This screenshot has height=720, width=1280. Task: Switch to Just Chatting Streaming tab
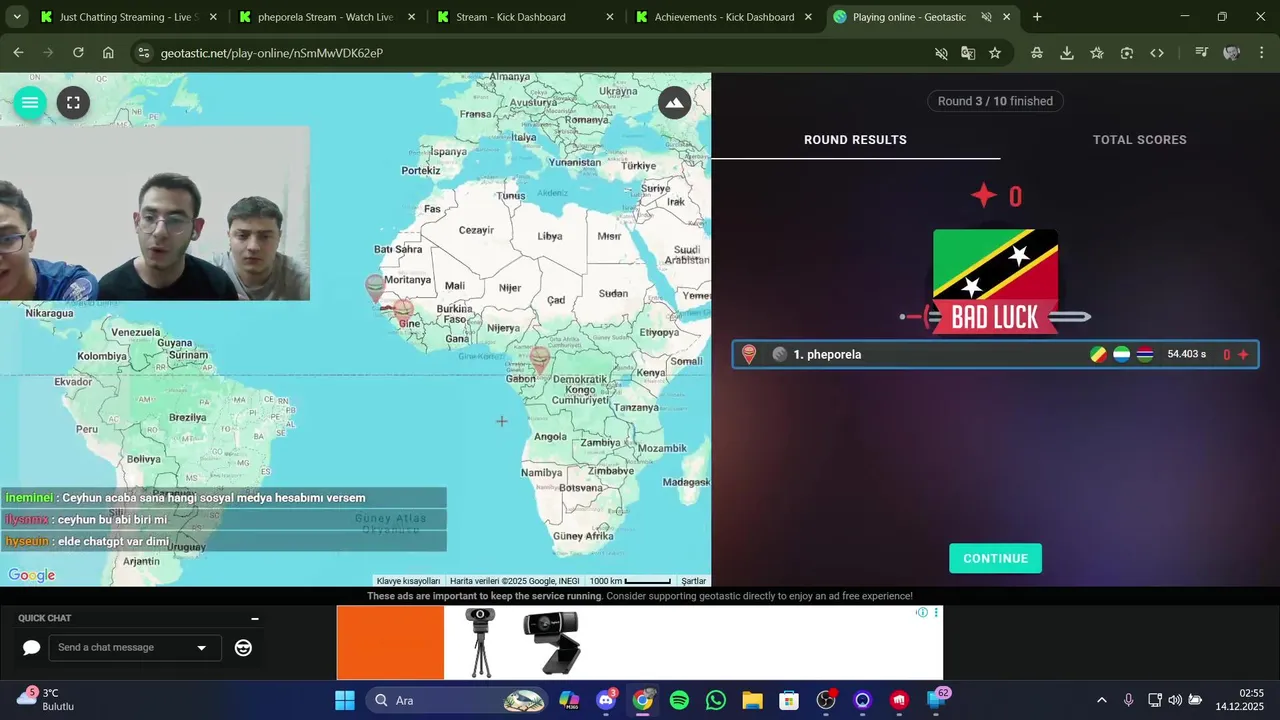127,17
